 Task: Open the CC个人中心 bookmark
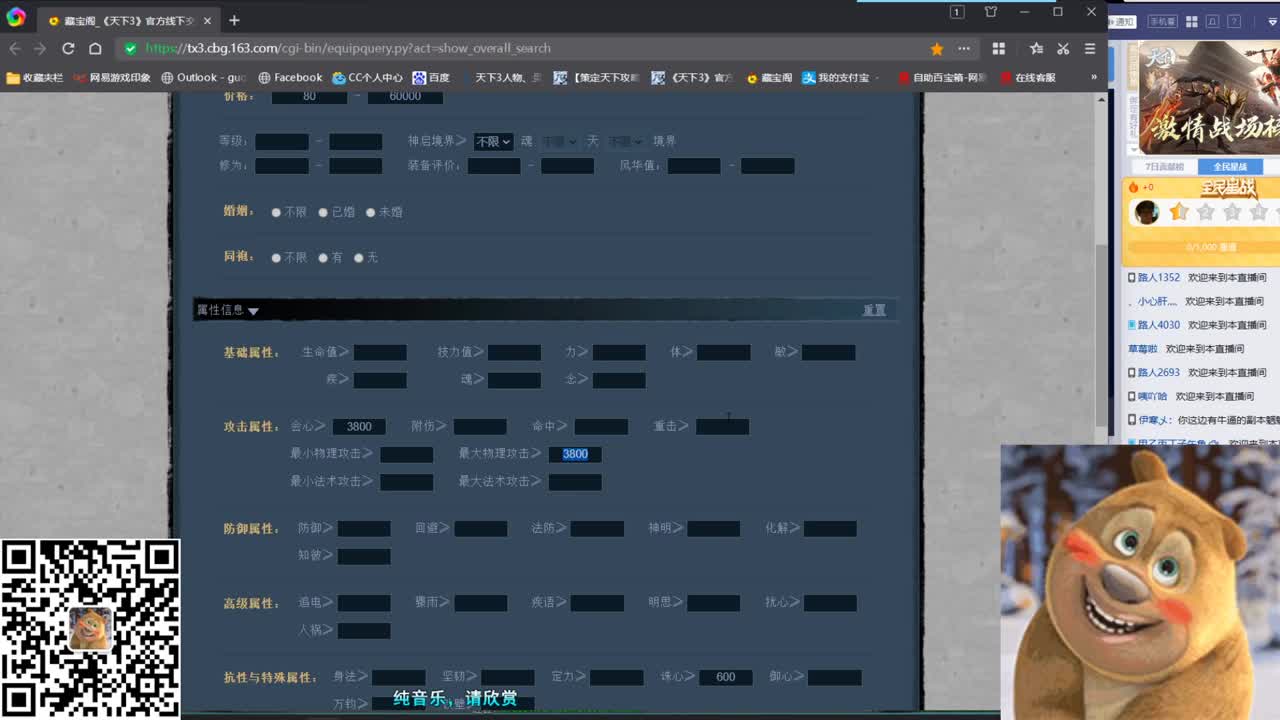pos(368,77)
